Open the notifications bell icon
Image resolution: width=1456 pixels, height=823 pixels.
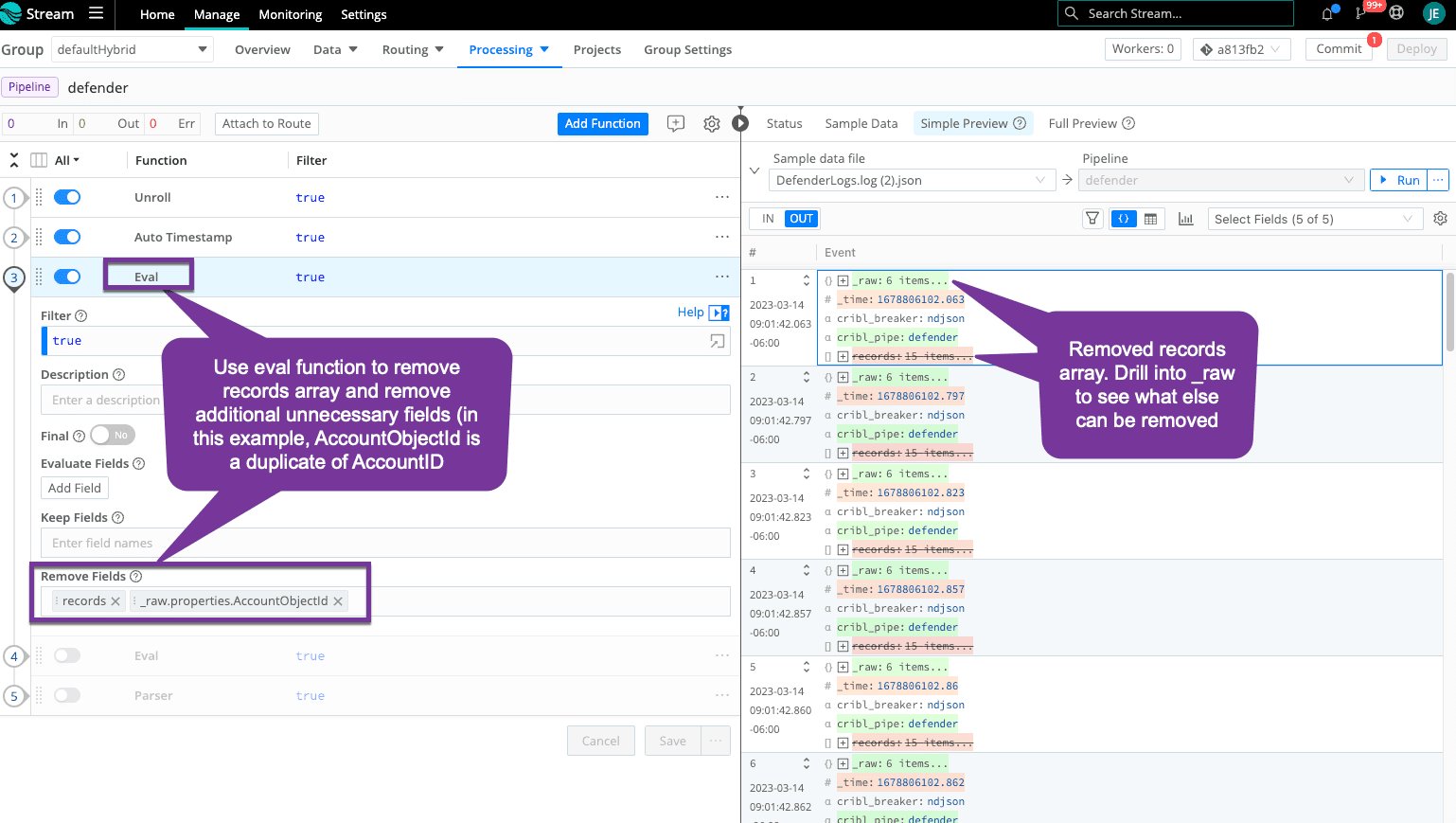[1327, 13]
